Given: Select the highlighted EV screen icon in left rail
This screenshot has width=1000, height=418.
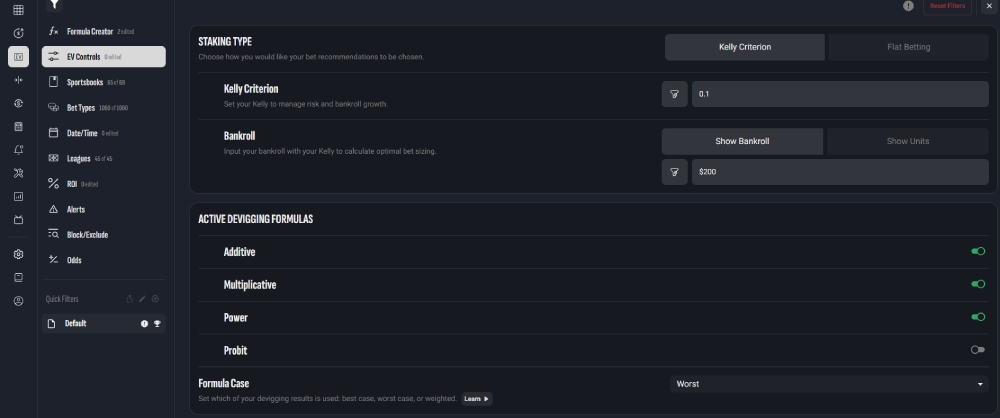Looking at the screenshot, I should click(18, 57).
